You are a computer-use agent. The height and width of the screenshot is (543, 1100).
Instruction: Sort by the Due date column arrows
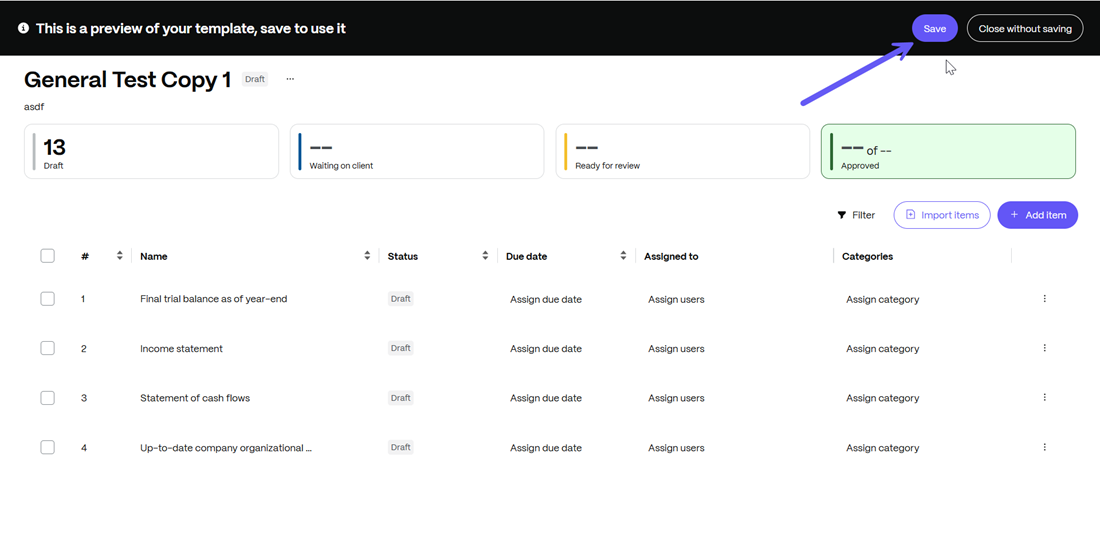click(x=623, y=256)
